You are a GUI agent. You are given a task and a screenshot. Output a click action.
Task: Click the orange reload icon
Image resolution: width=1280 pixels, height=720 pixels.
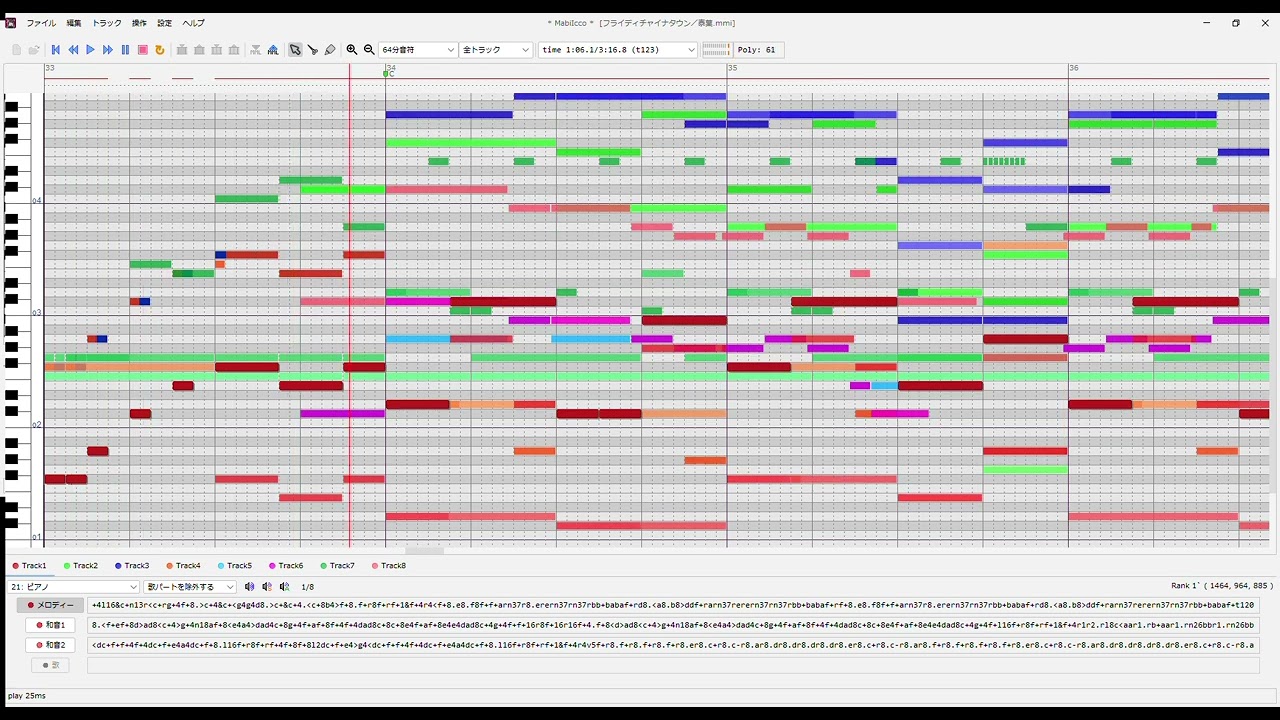pos(160,50)
